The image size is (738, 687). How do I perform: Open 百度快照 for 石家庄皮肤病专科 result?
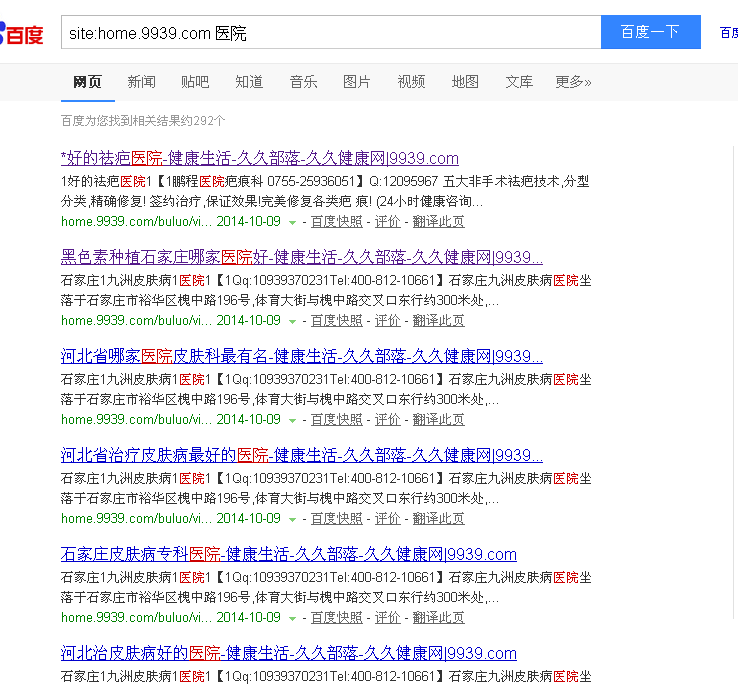point(337,618)
